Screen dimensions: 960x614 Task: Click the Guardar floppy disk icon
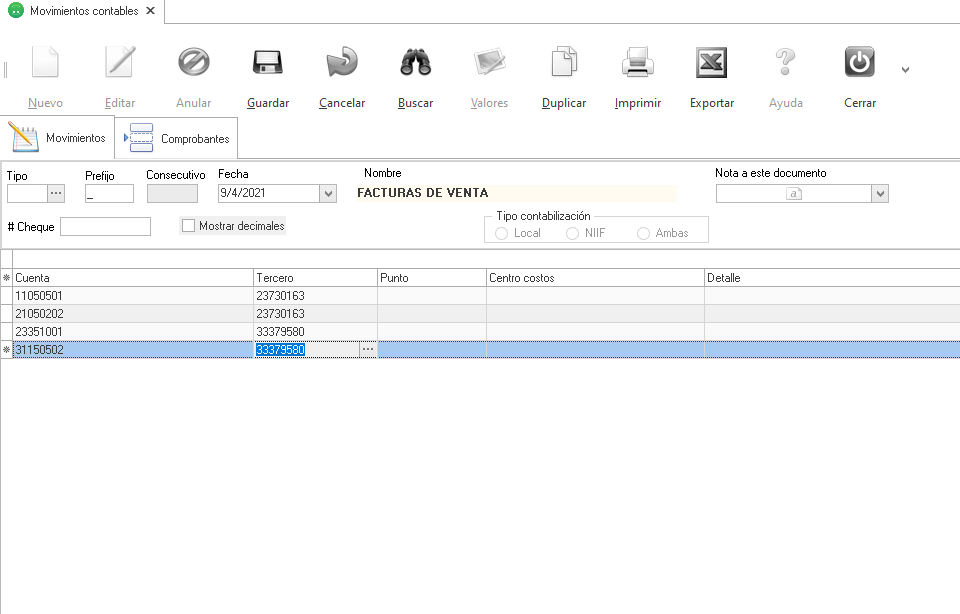pos(267,64)
